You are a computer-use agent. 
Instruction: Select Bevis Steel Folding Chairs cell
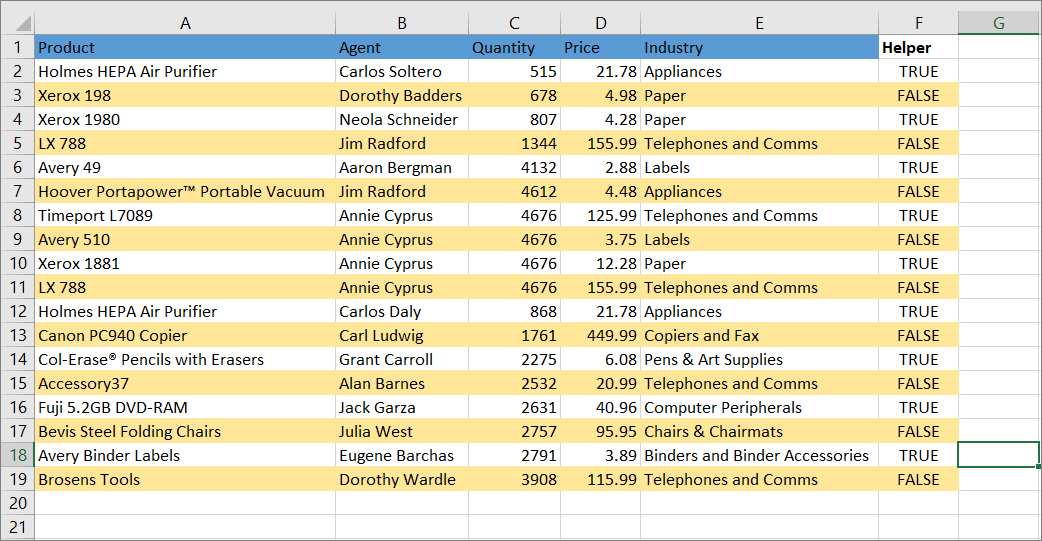(x=185, y=431)
